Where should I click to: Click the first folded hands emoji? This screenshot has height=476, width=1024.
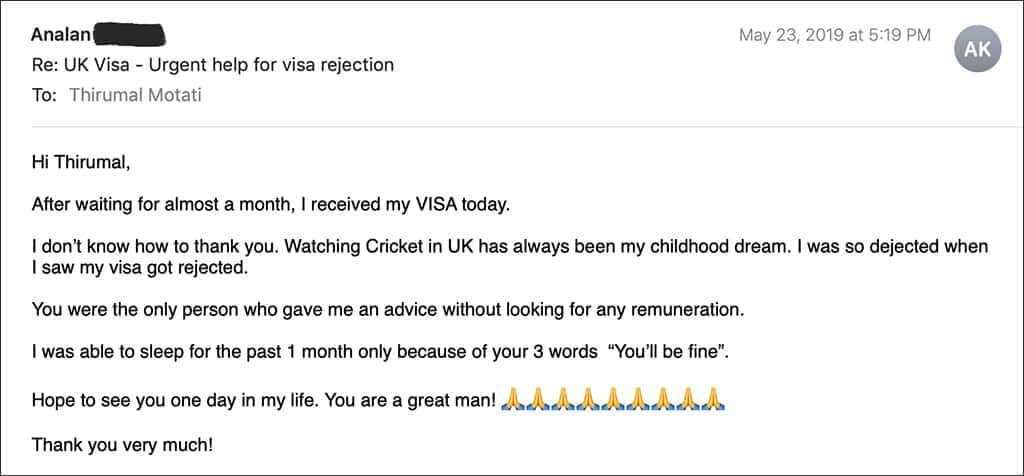[512, 399]
